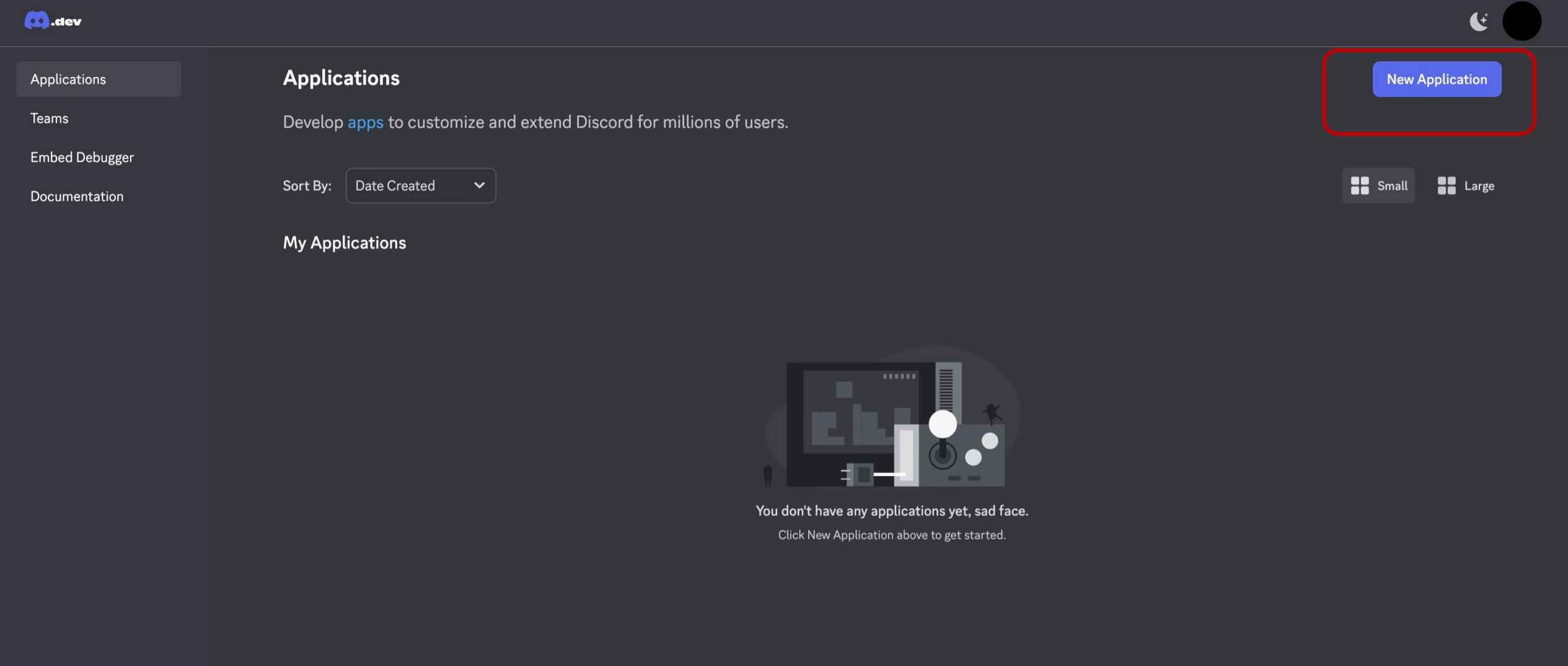Switch view to Large application cards

[x=1466, y=185]
